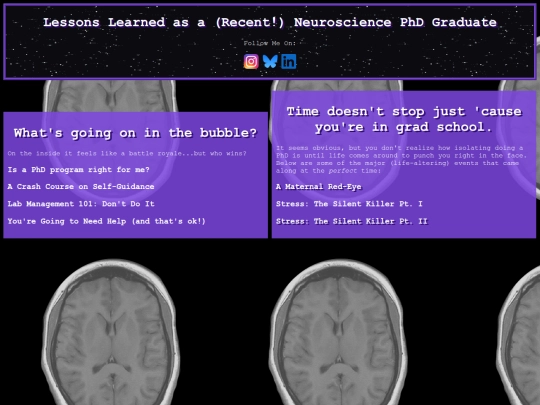Open 'Lab Management 101: Don't Do It'

click(x=81, y=204)
